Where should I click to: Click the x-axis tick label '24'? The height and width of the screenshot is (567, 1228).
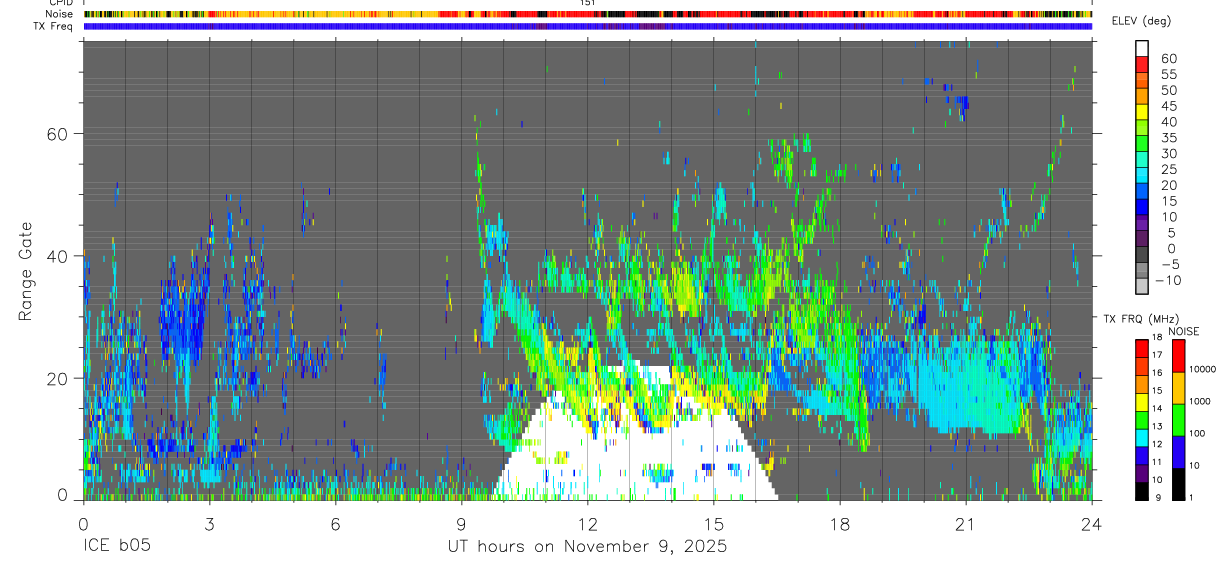[1091, 523]
